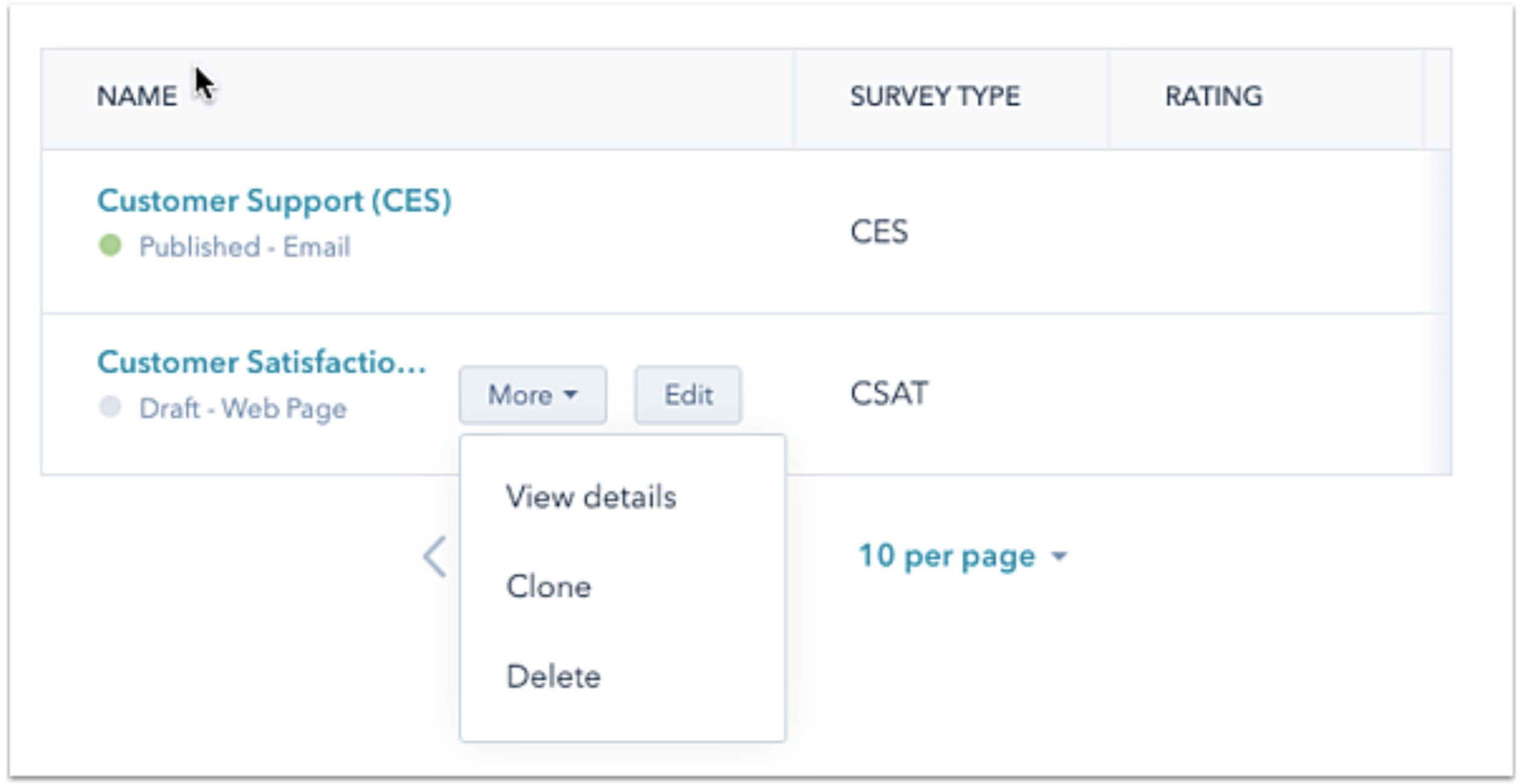Pick Delete from the More menu
1524x784 pixels.
(x=553, y=676)
